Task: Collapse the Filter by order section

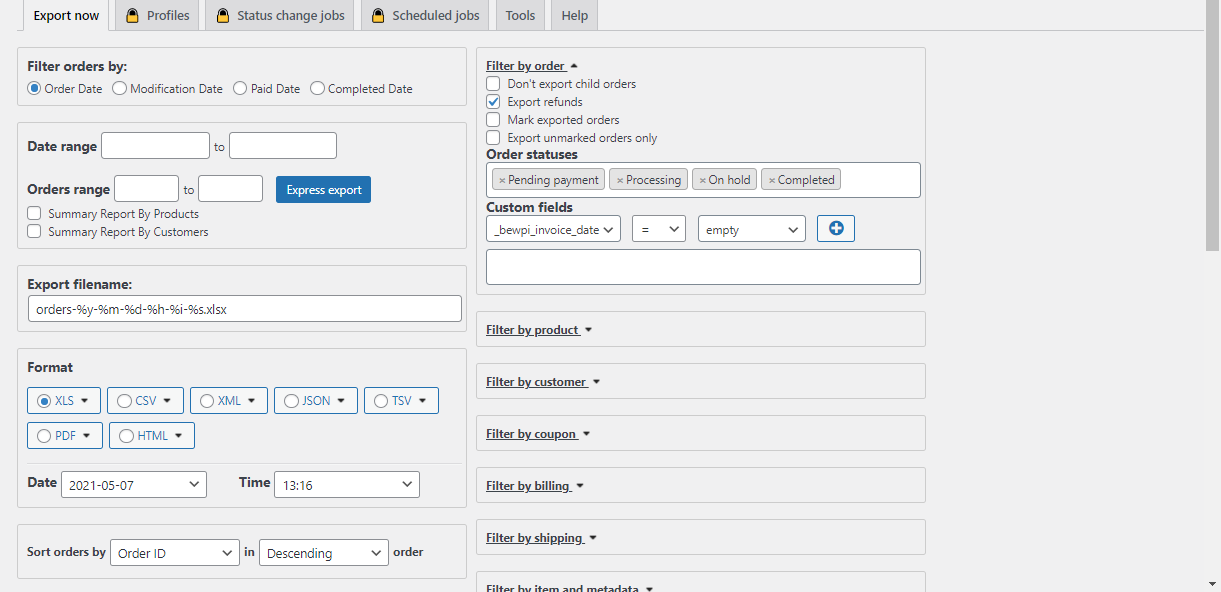Action: (x=532, y=66)
